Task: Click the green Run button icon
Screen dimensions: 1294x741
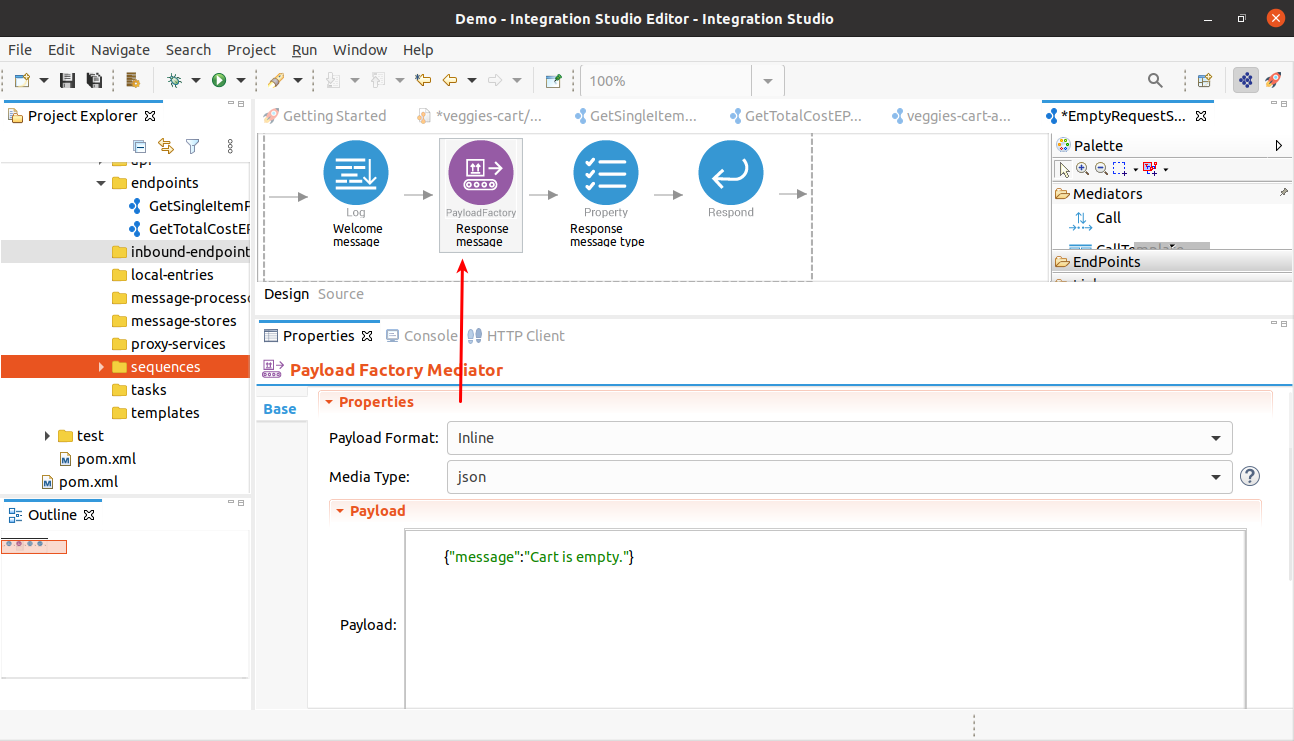Action: pyautogui.click(x=218, y=81)
